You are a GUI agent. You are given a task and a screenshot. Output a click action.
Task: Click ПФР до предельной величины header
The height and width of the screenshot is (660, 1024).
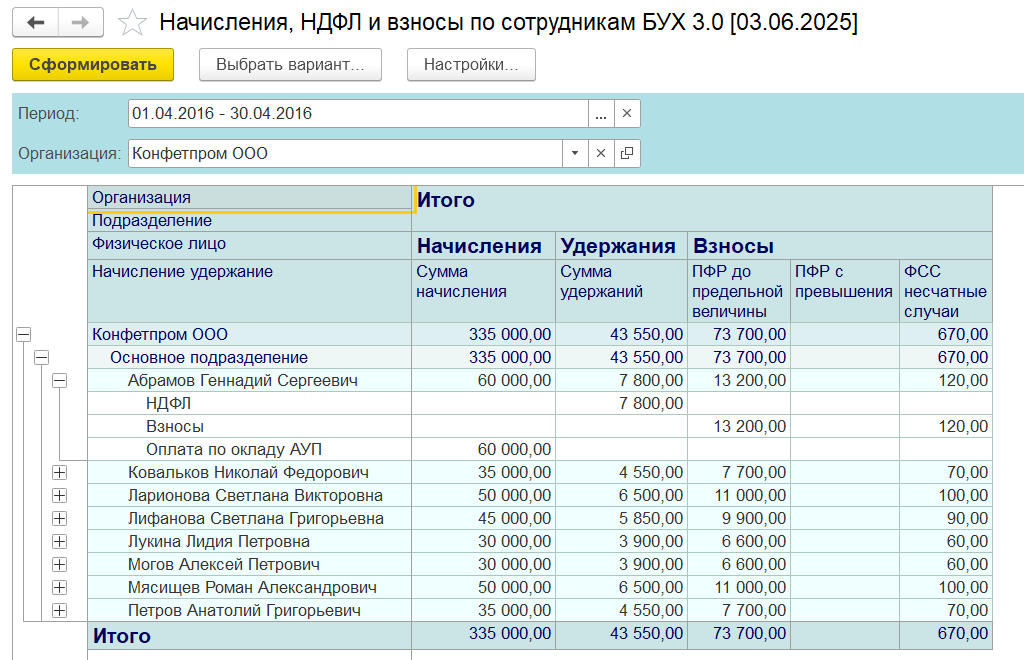click(739, 291)
